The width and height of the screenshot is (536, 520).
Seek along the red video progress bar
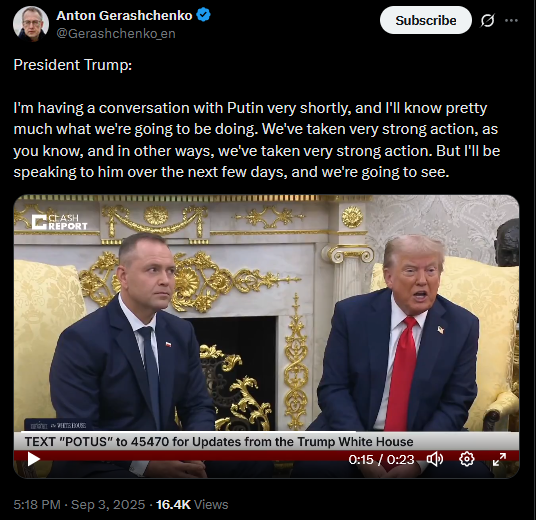[x=266, y=454]
